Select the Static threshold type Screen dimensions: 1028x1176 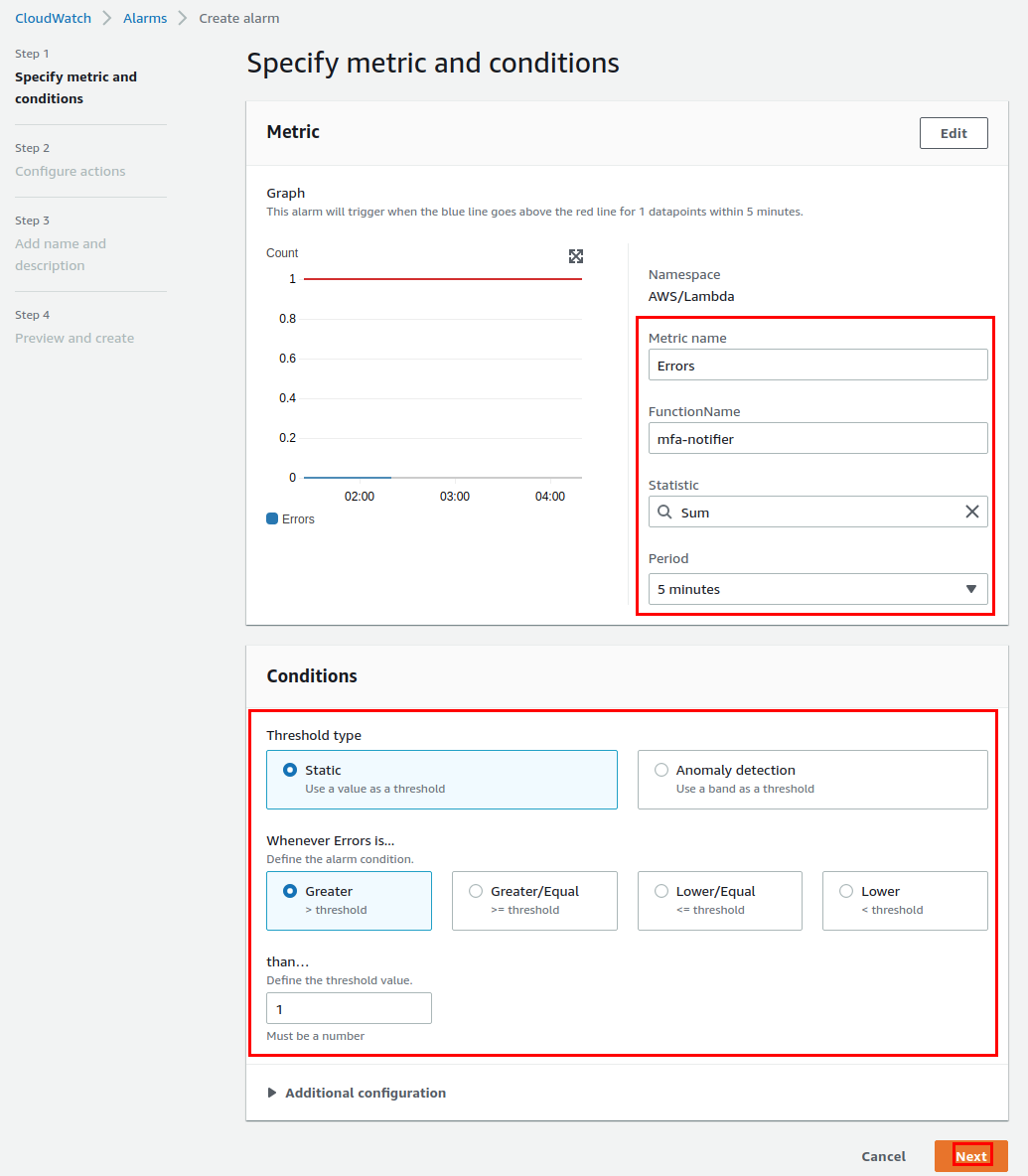coord(442,780)
